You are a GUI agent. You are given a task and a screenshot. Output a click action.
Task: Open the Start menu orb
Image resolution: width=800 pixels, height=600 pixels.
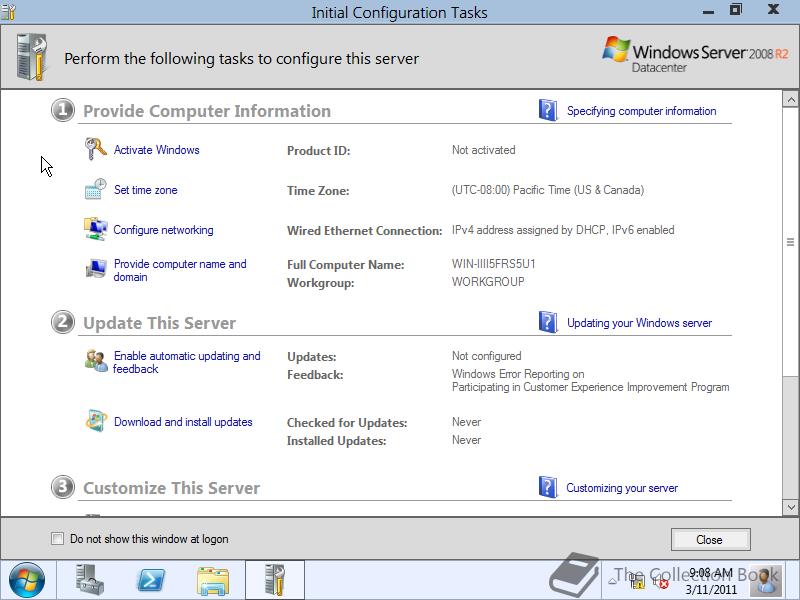(27, 580)
